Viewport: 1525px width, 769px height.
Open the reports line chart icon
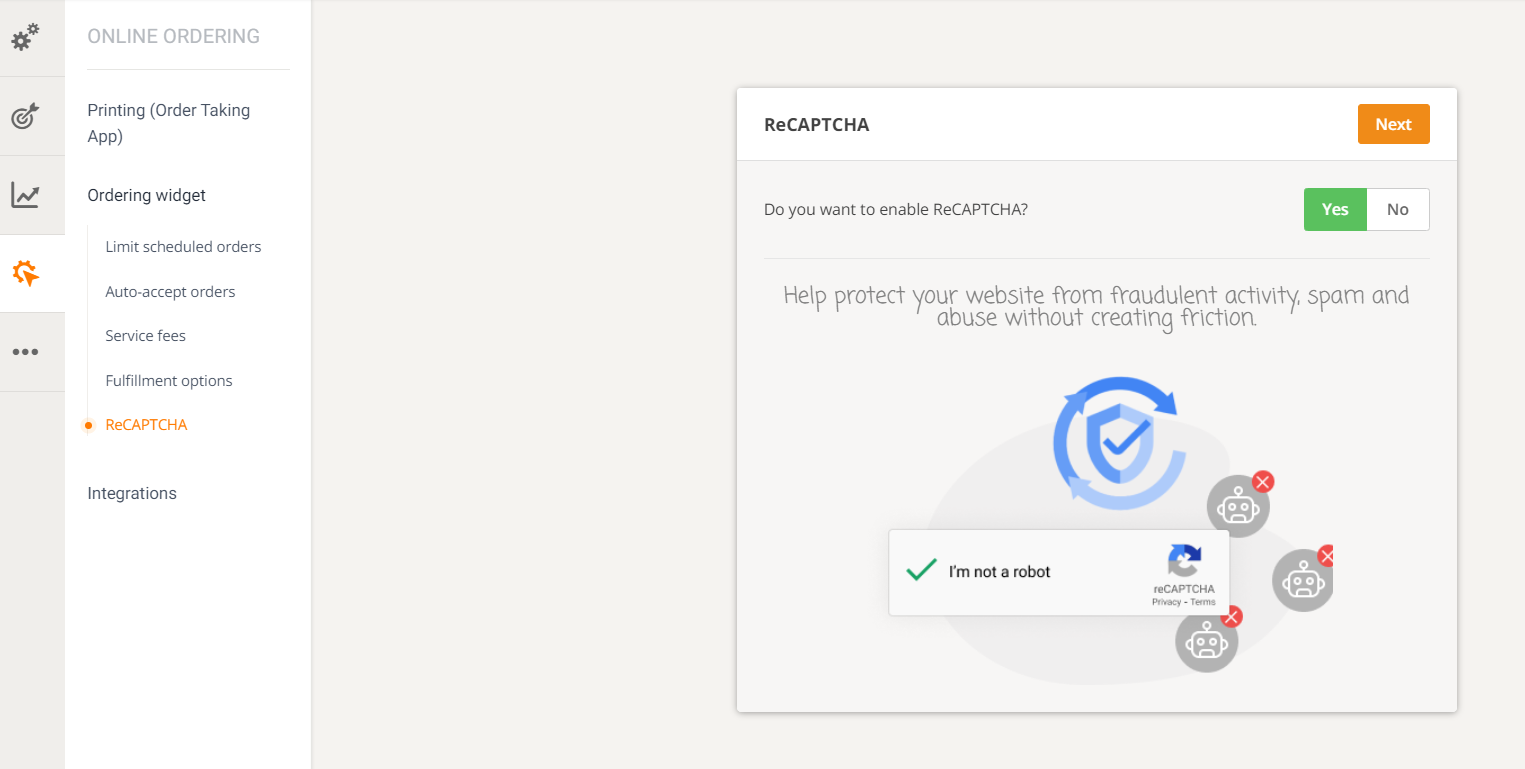pyautogui.click(x=25, y=194)
